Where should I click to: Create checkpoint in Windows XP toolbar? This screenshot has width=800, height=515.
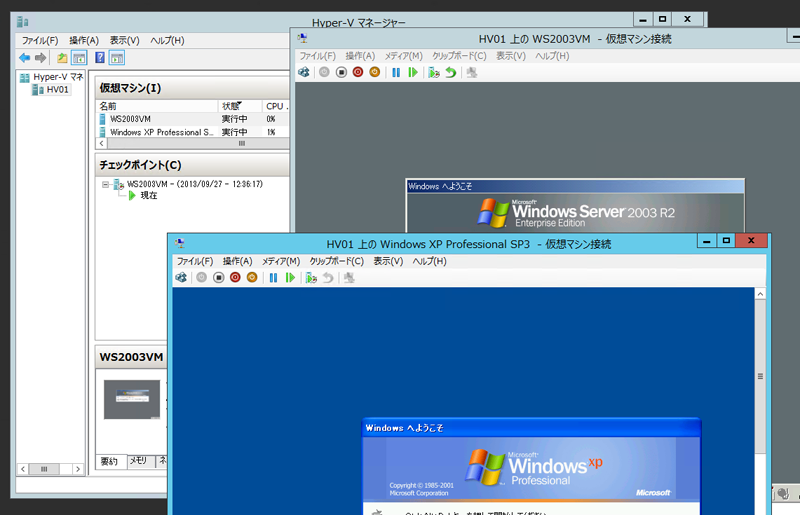pyautogui.click(x=311, y=278)
